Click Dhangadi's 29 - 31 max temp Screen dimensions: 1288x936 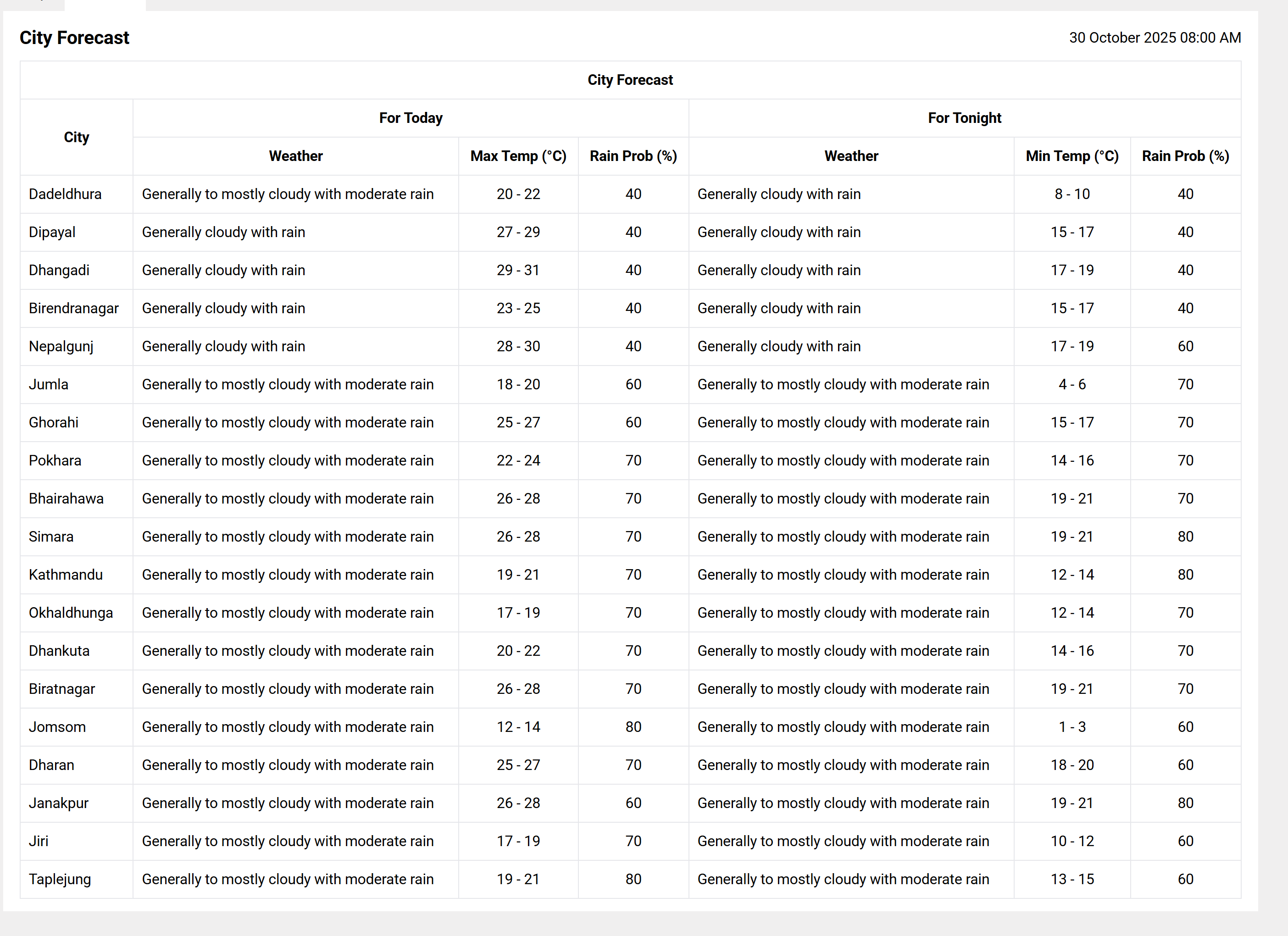pyautogui.click(x=518, y=270)
